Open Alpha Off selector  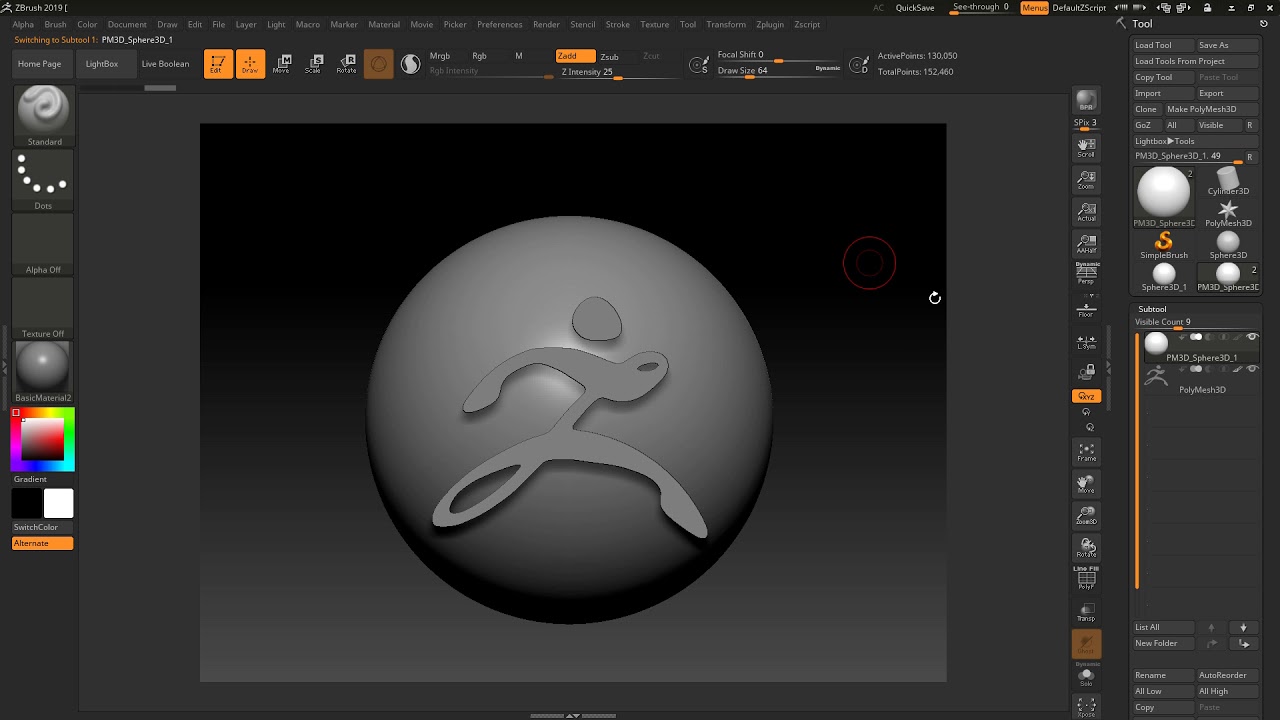43,245
